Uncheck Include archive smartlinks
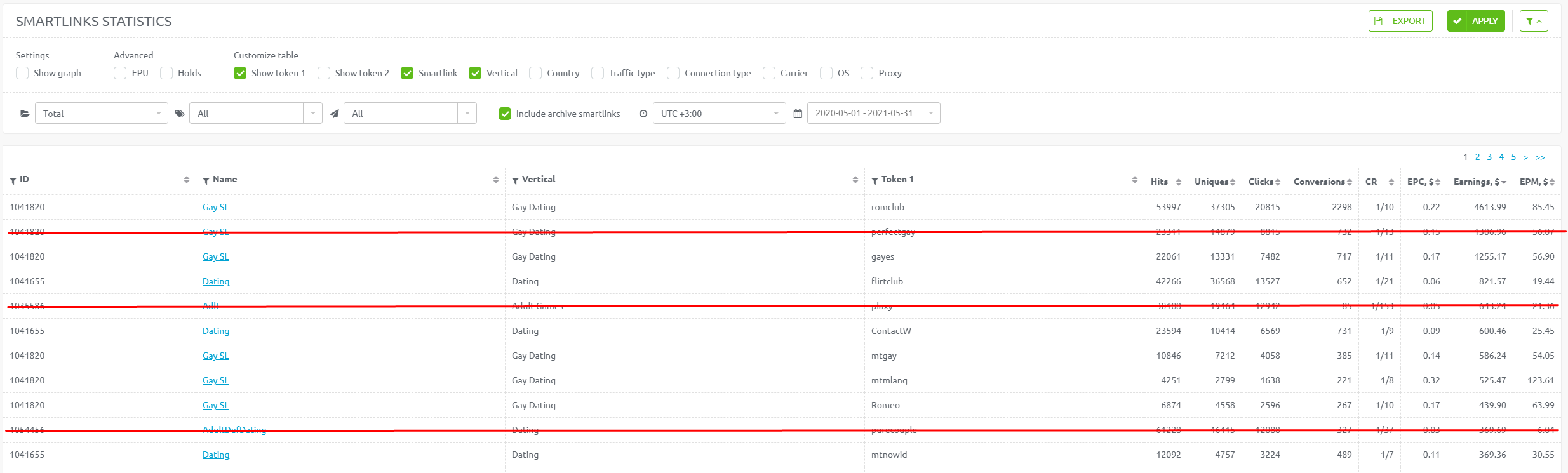The height and width of the screenshot is (473, 1568). point(505,114)
